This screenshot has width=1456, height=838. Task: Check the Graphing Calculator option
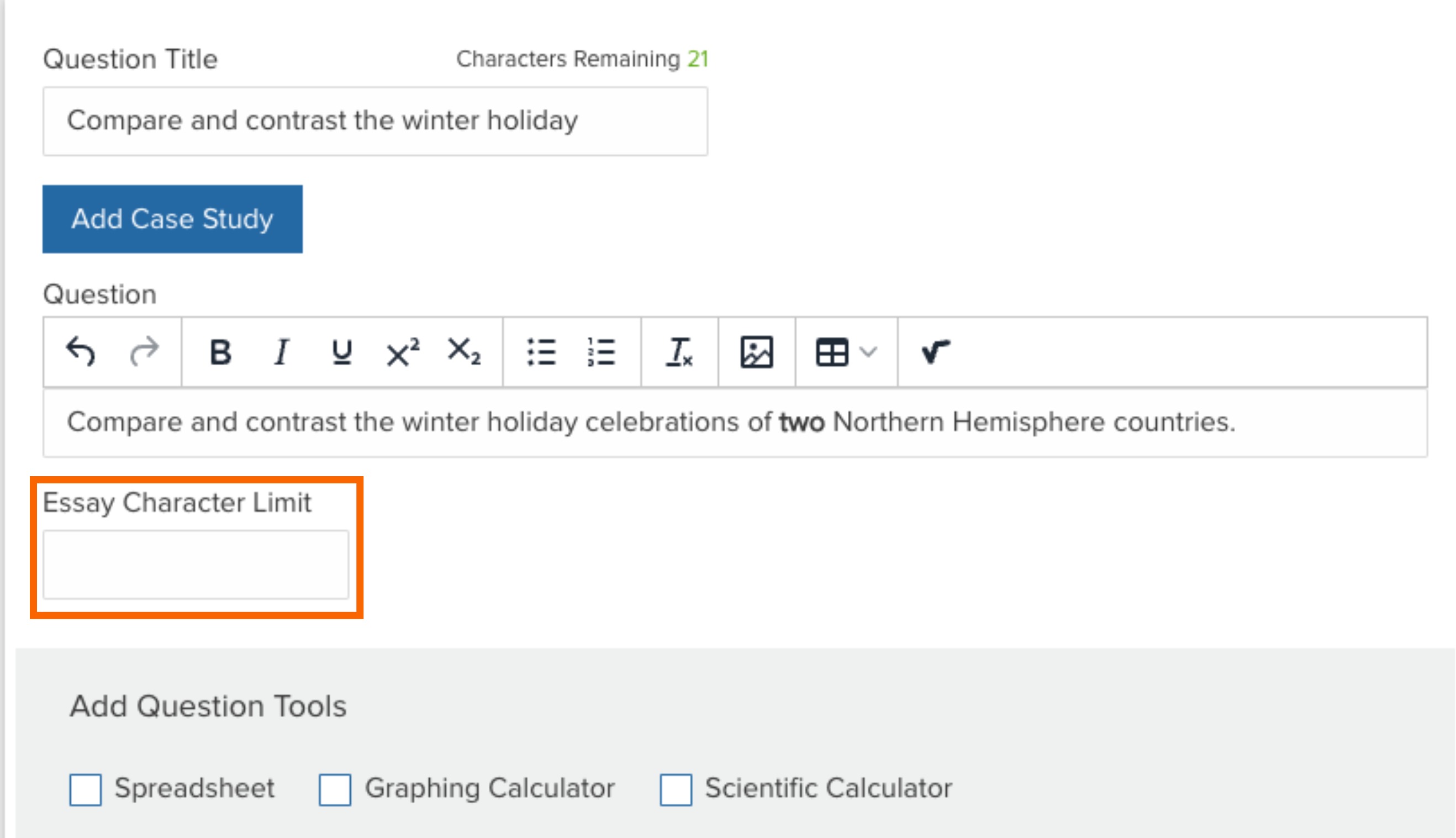tap(335, 789)
